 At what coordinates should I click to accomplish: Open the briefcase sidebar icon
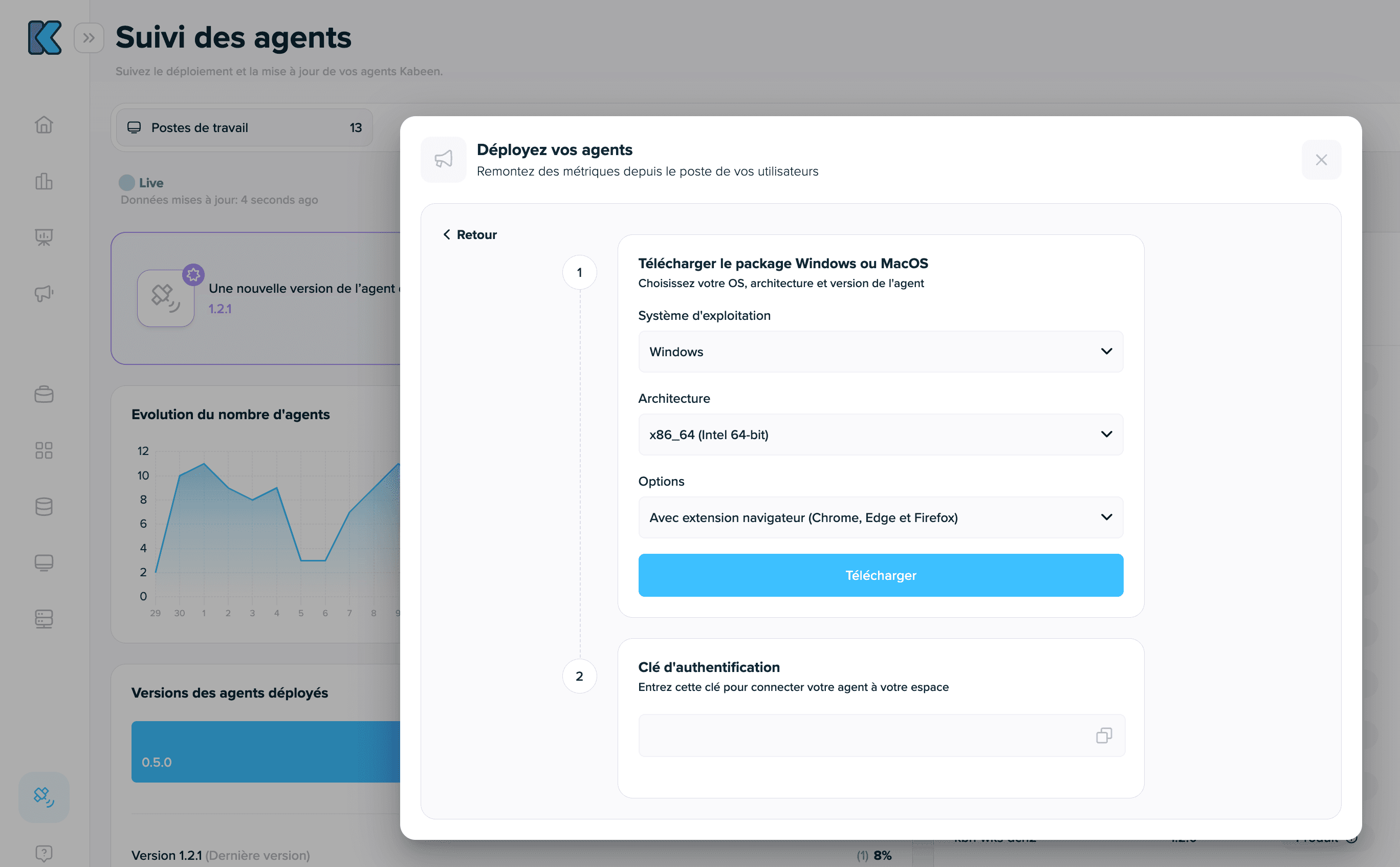[x=43, y=395]
